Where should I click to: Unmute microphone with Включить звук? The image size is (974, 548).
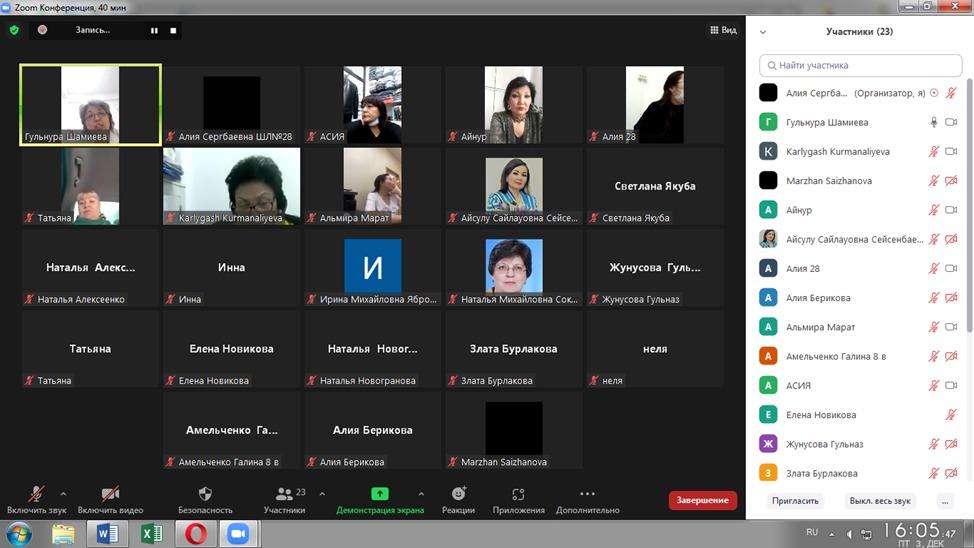[x=36, y=499]
